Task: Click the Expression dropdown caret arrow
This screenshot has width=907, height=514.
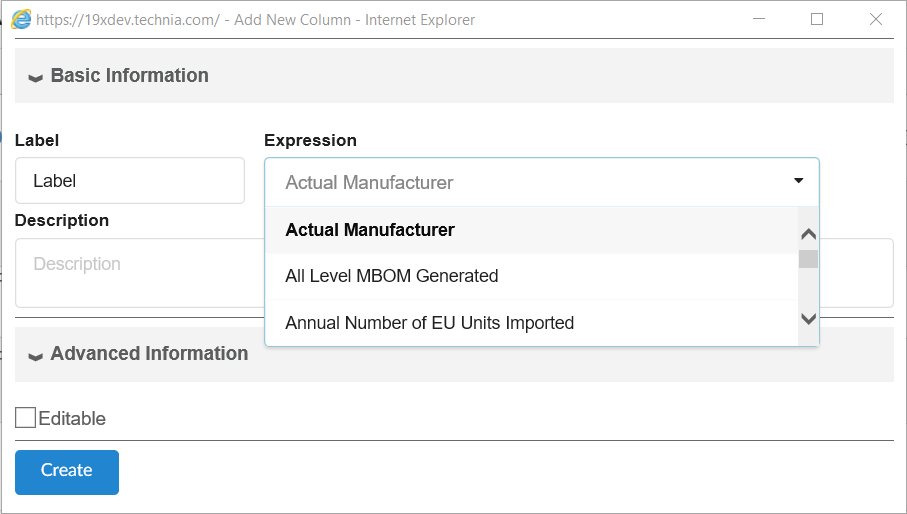Action: click(x=798, y=181)
